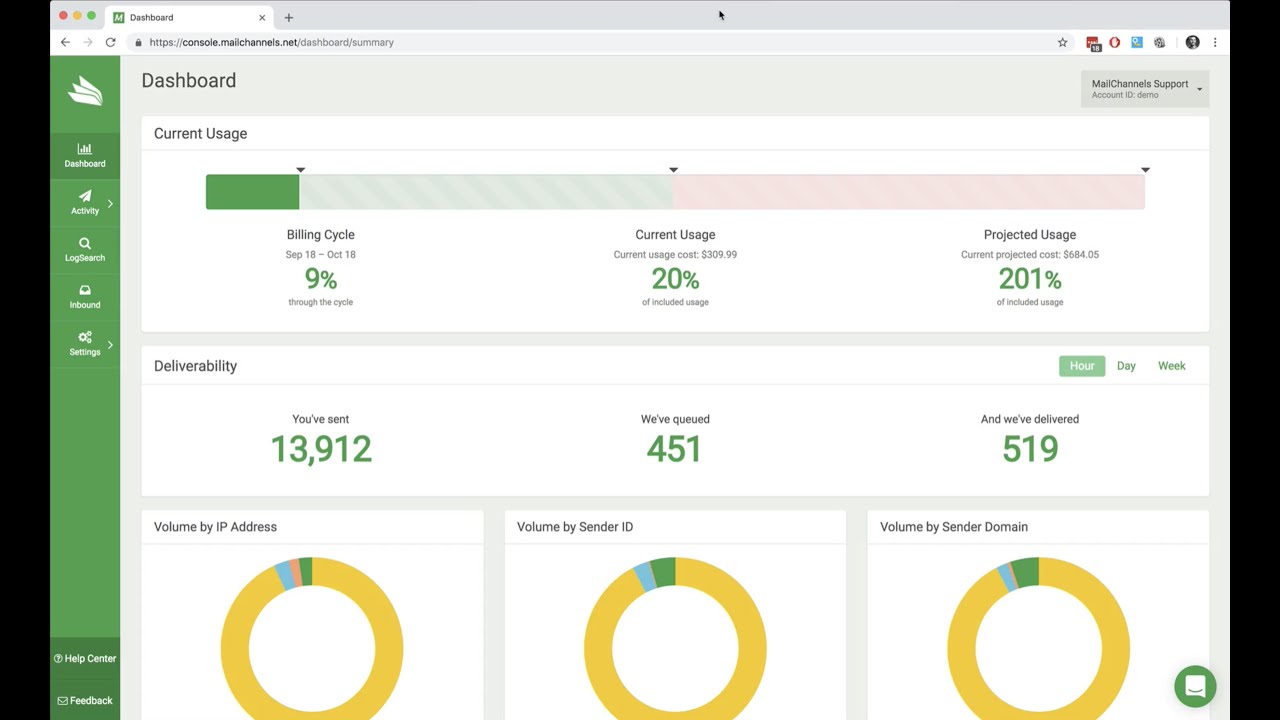Click the 201% projected usage value
Screen dimensions: 1280x720
1030,280
